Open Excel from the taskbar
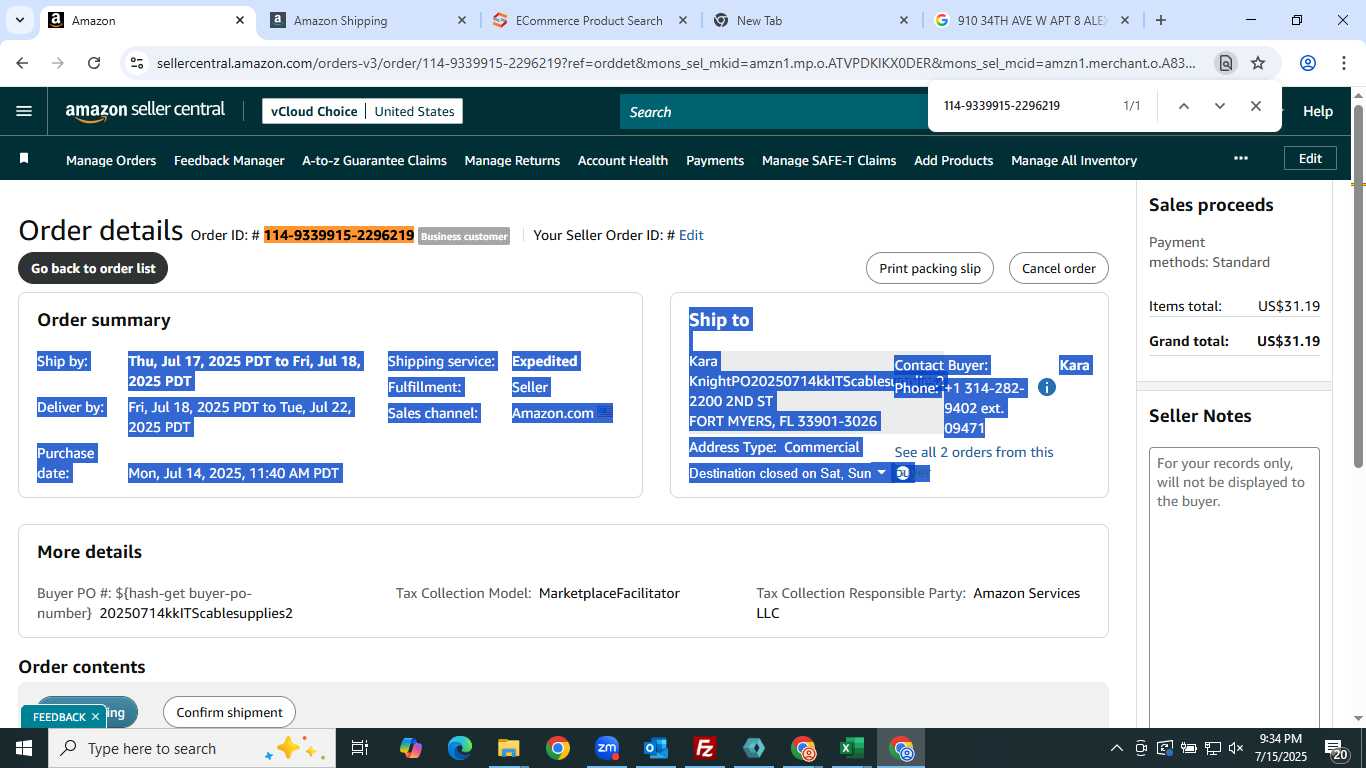The image size is (1366, 768). [852, 748]
